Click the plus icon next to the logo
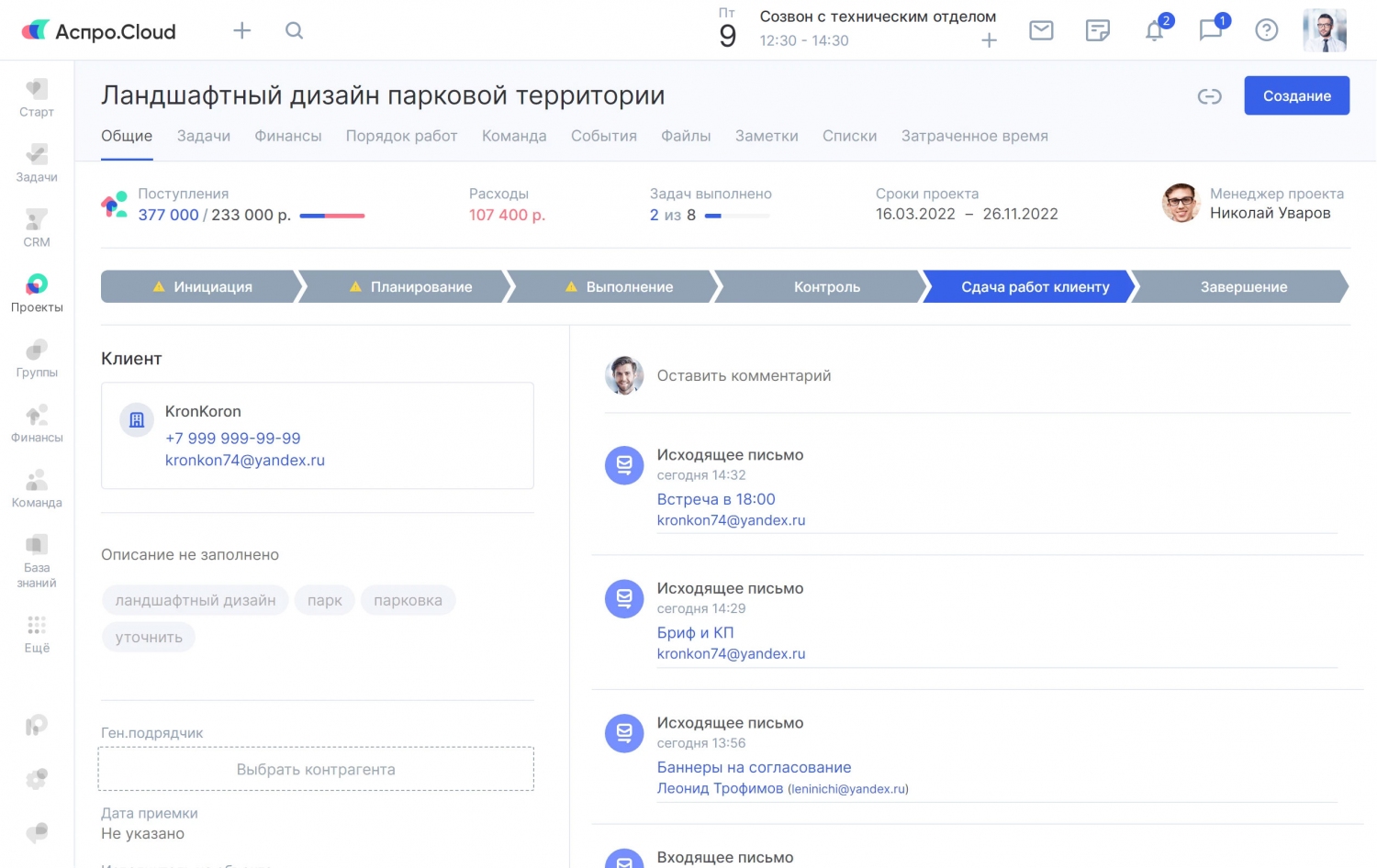The image size is (1377, 868). pyautogui.click(x=242, y=30)
